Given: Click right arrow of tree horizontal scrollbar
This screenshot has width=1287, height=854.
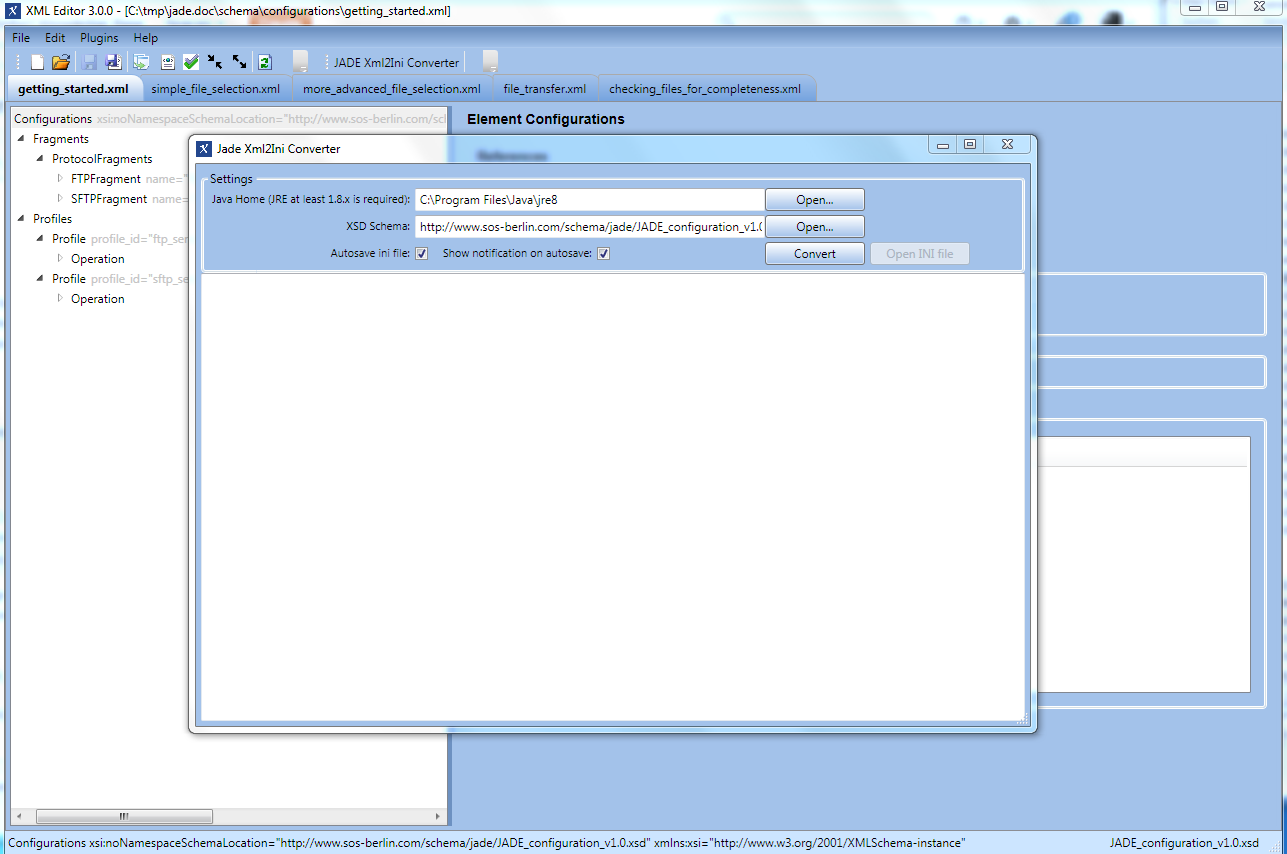Looking at the screenshot, I should 438,816.
